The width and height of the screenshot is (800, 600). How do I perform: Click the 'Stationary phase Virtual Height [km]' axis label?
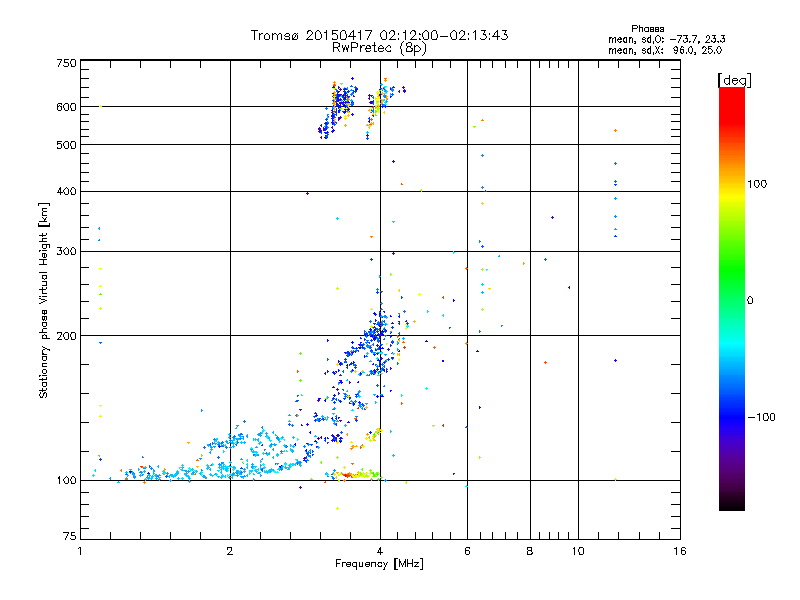[x=44, y=300]
